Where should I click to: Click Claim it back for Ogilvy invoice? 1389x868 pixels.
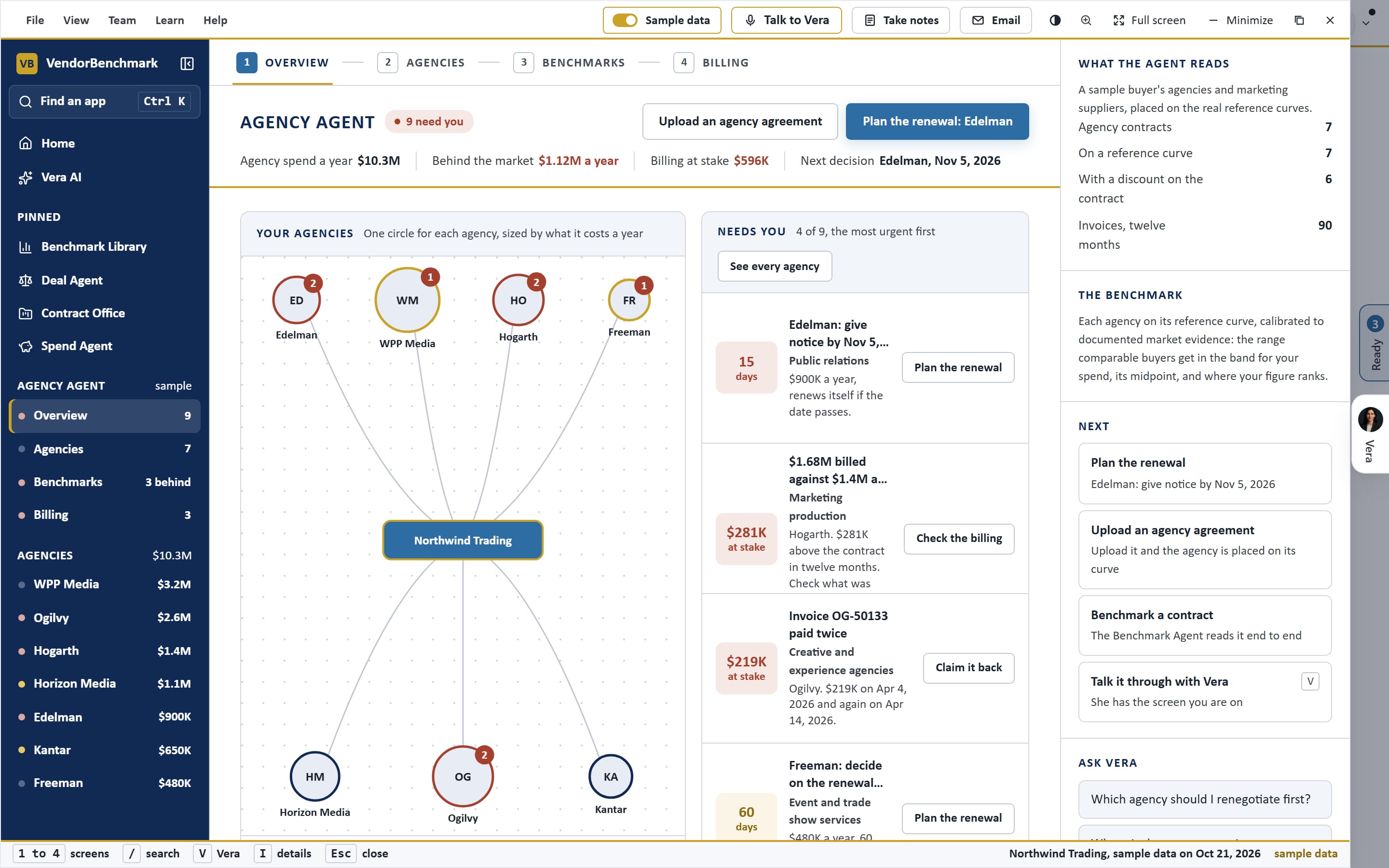pyautogui.click(x=968, y=668)
